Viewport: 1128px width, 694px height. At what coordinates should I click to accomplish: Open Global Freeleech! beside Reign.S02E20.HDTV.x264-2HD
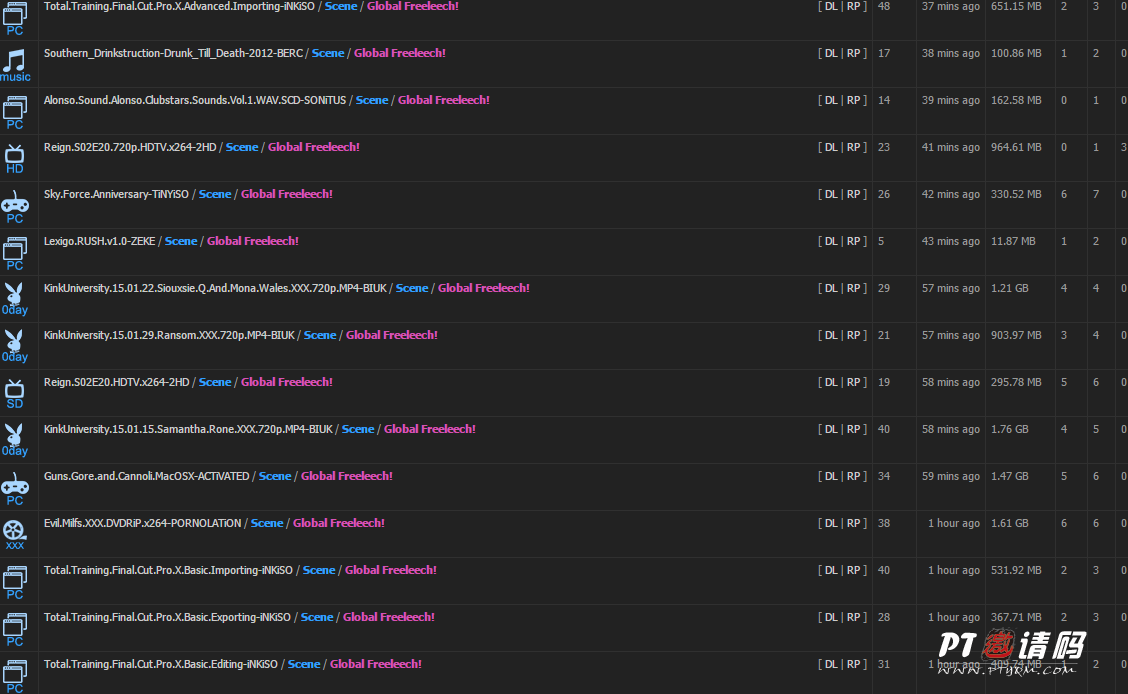point(287,382)
